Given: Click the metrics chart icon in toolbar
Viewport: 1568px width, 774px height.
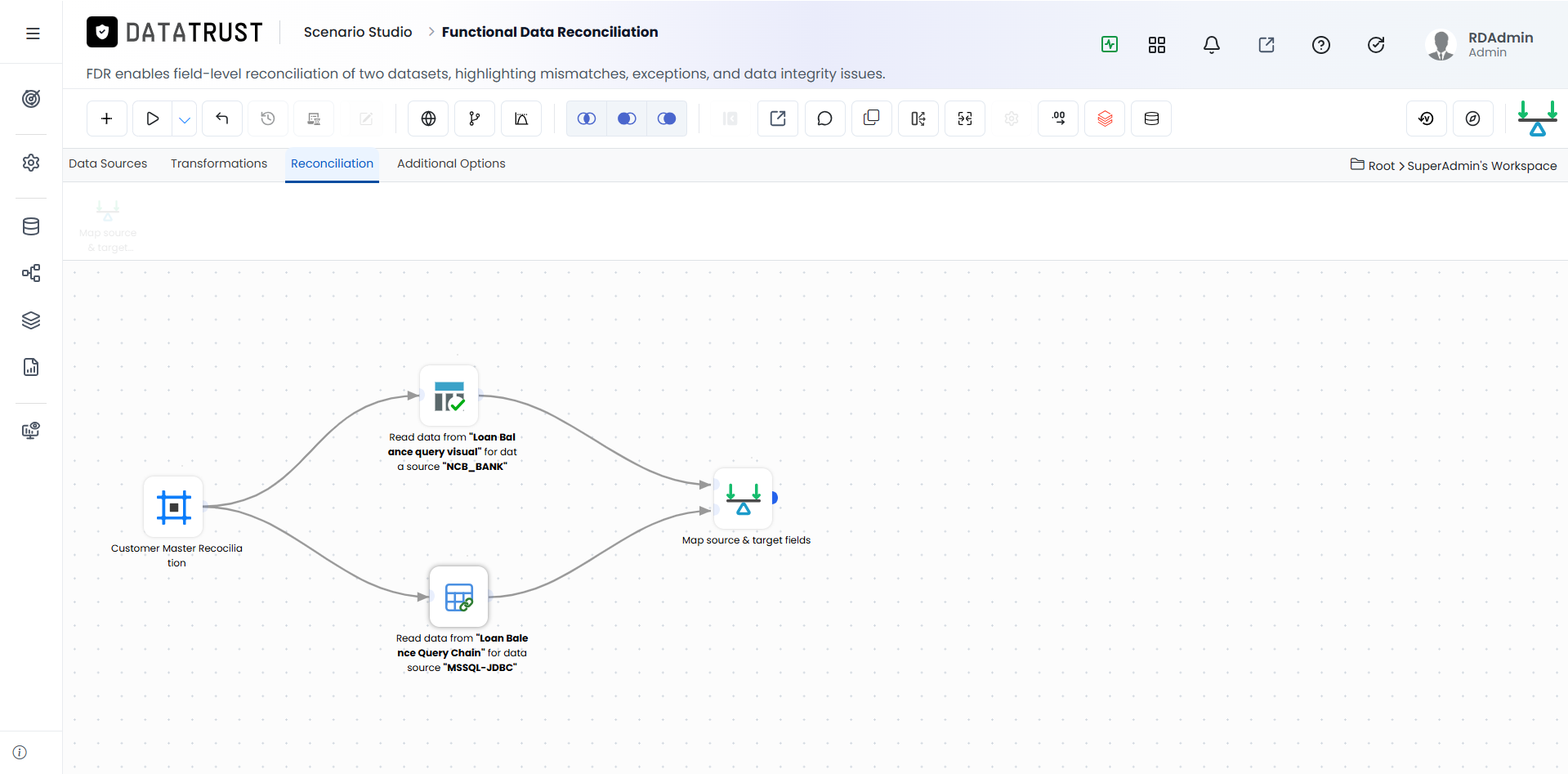Looking at the screenshot, I should pos(521,119).
